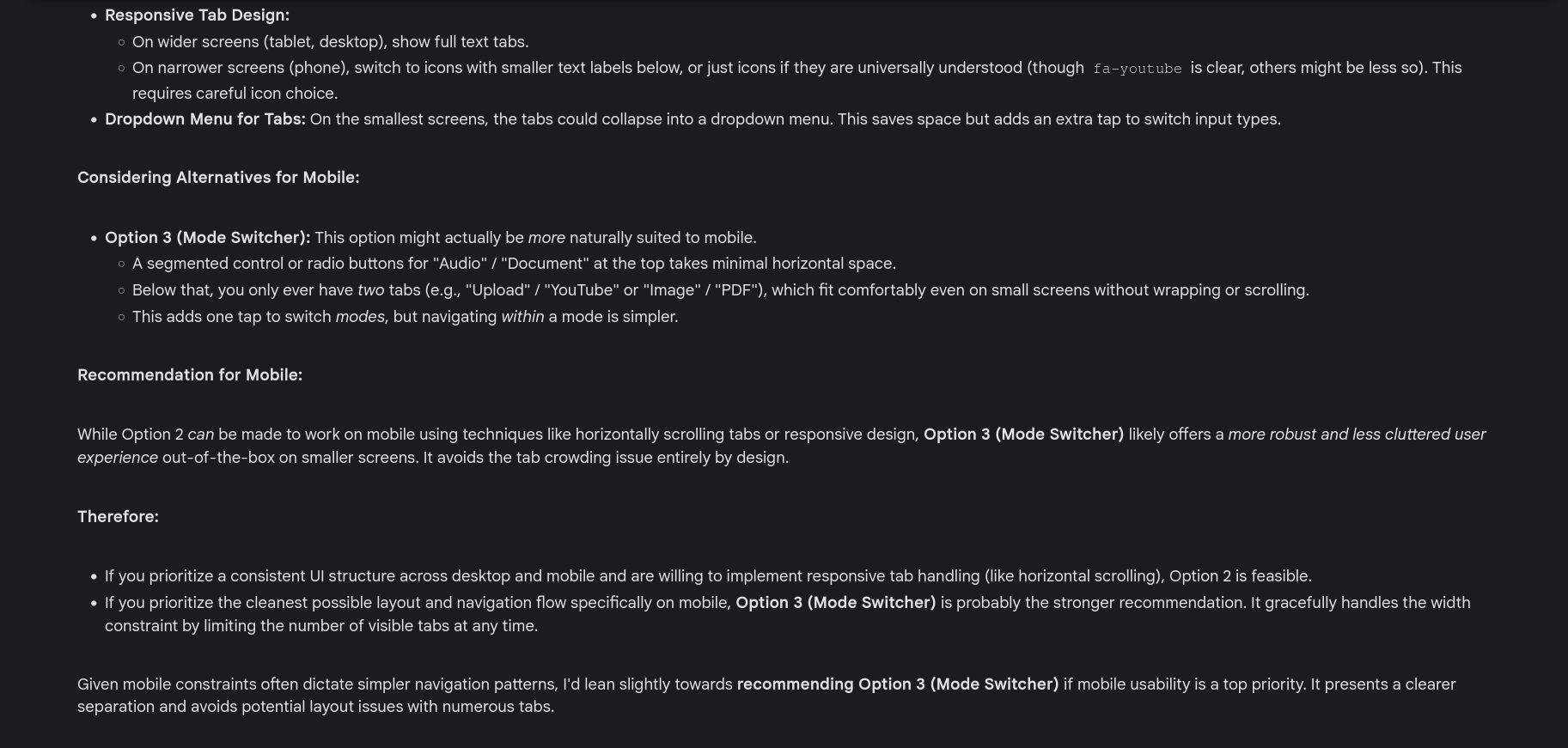Click bold "Option 3 (Mode Switcher)" in the last bullet
The image size is (1568, 748).
pyautogui.click(x=836, y=603)
